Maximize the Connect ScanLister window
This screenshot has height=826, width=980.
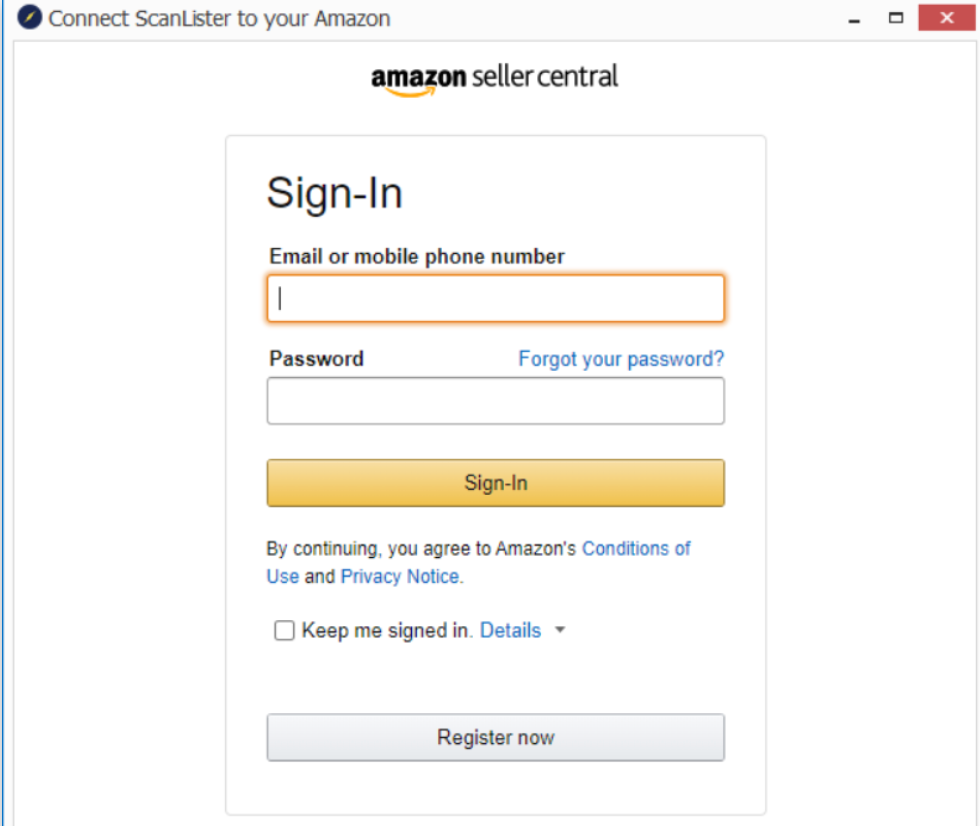[x=896, y=18]
